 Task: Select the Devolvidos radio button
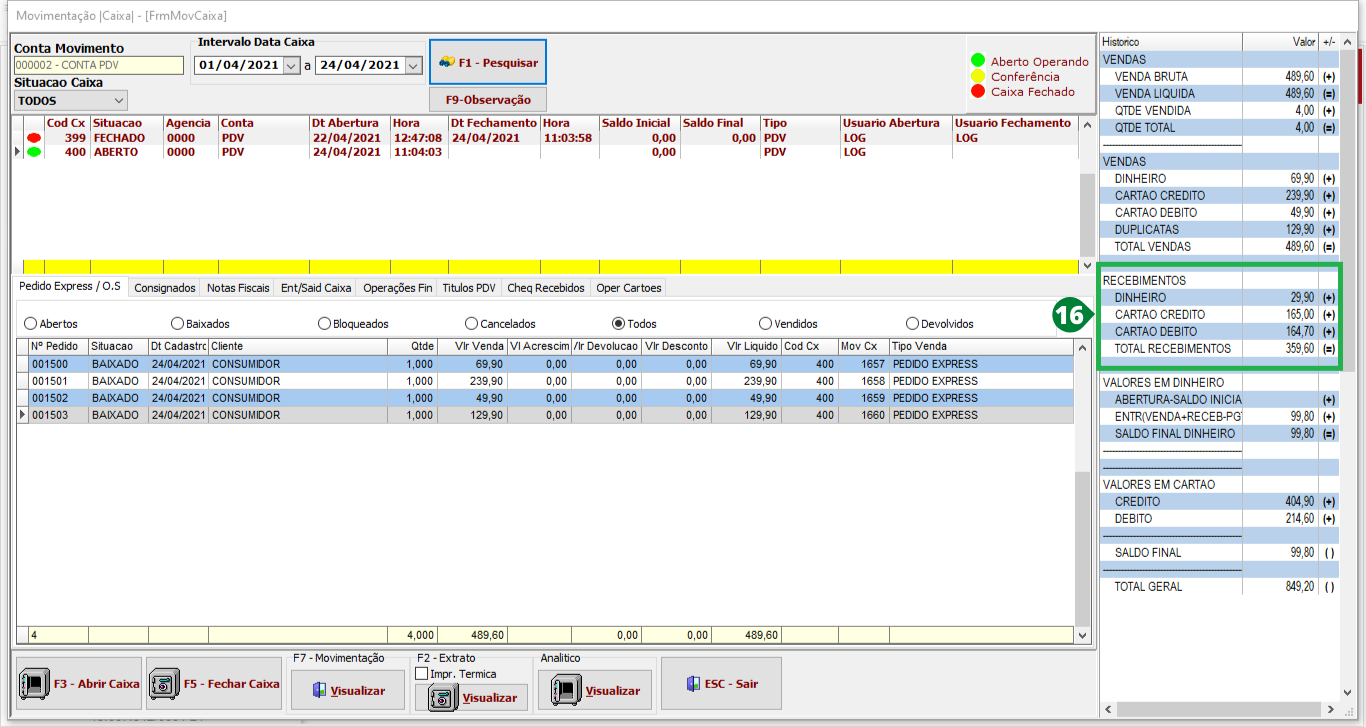[912, 324]
